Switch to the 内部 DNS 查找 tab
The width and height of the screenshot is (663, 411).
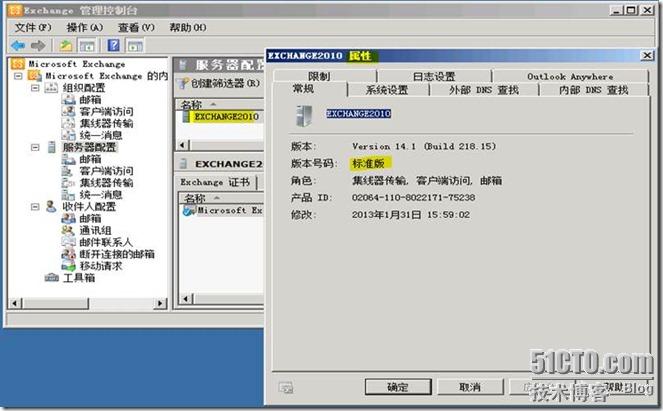click(x=594, y=90)
